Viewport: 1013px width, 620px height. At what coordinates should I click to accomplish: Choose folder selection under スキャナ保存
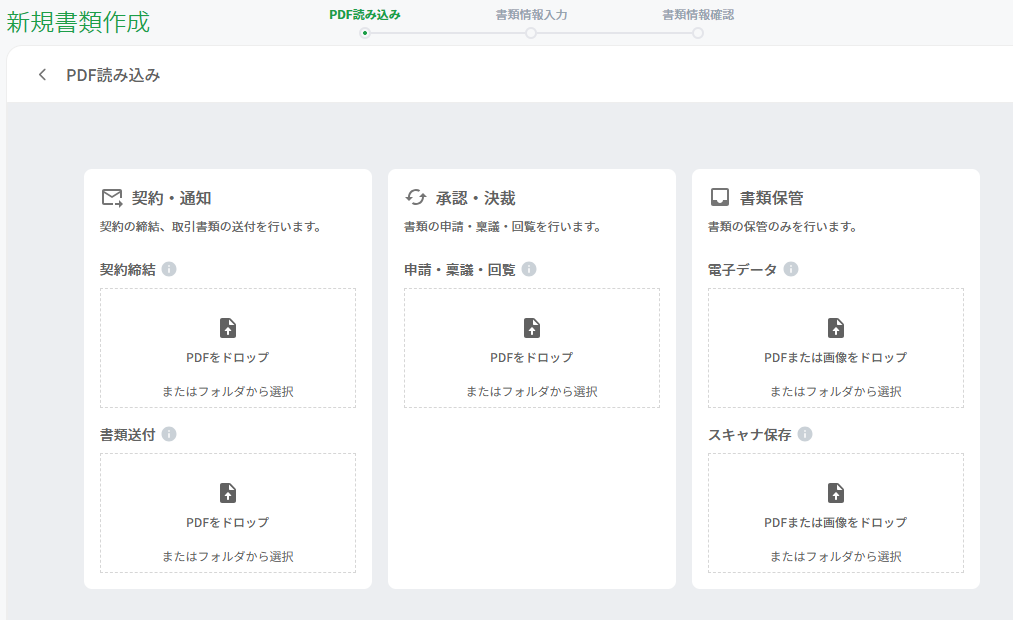click(x=836, y=556)
